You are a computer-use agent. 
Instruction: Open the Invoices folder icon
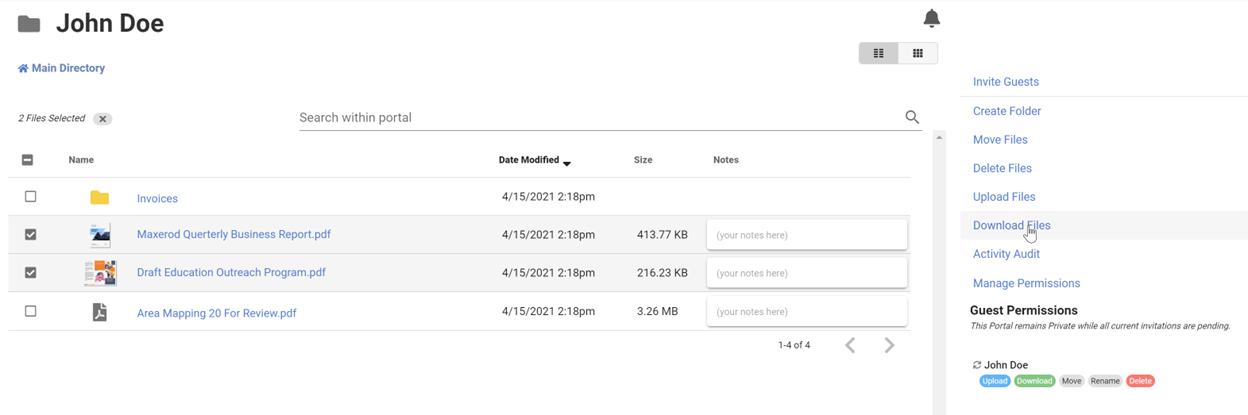click(x=99, y=198)
